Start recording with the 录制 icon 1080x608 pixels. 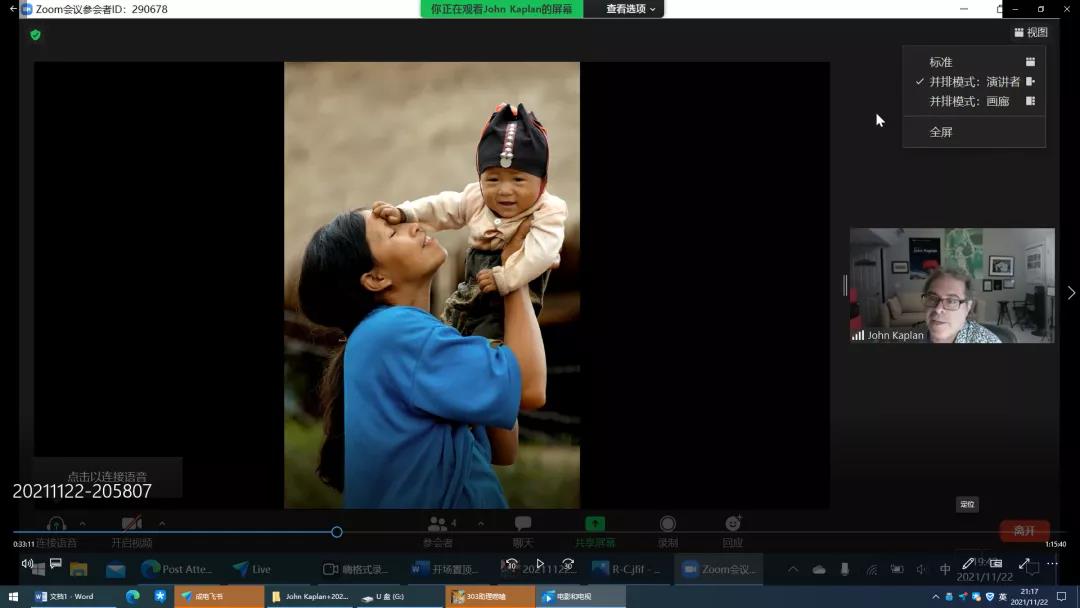tap(668, 525)
